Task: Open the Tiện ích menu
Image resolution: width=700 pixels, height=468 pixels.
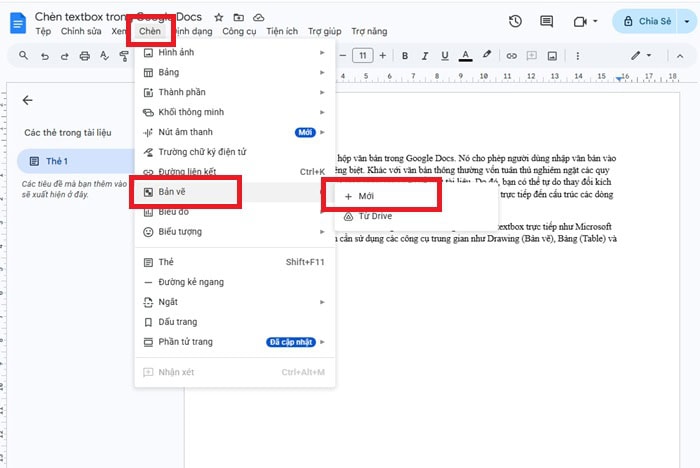Action: click(x=282, y=31)
